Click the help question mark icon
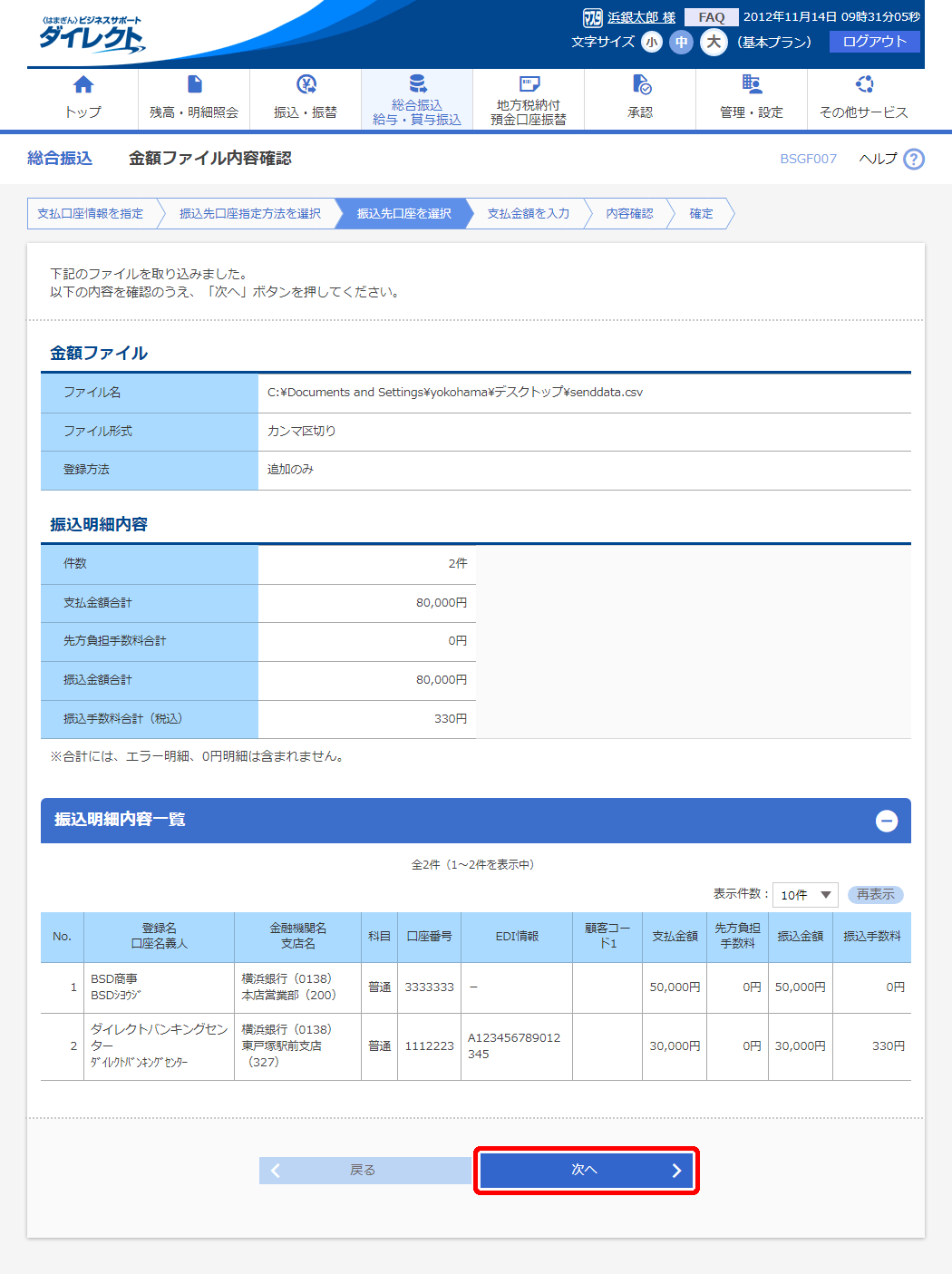 pos(914,159)
